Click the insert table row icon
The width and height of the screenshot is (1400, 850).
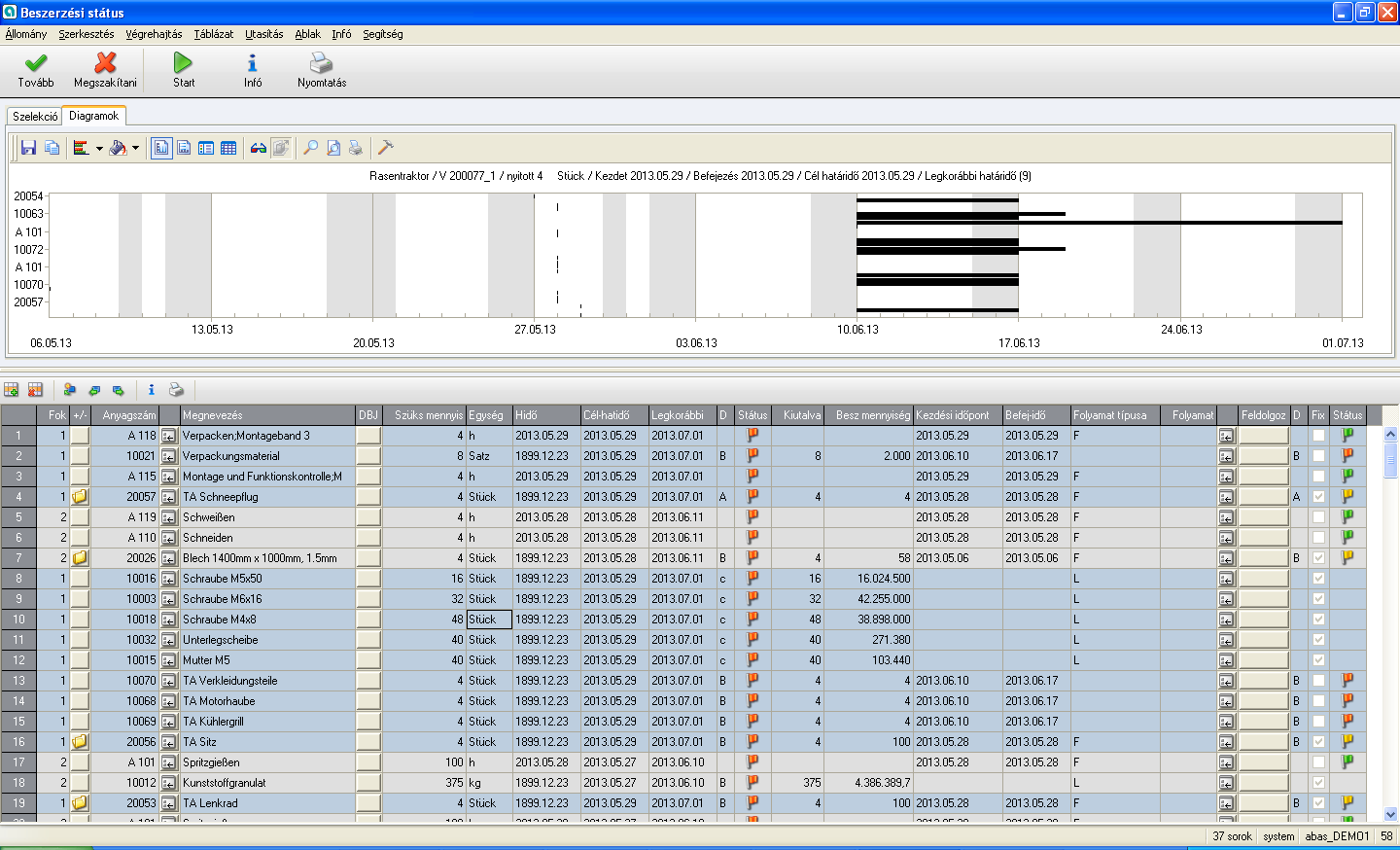12,390
